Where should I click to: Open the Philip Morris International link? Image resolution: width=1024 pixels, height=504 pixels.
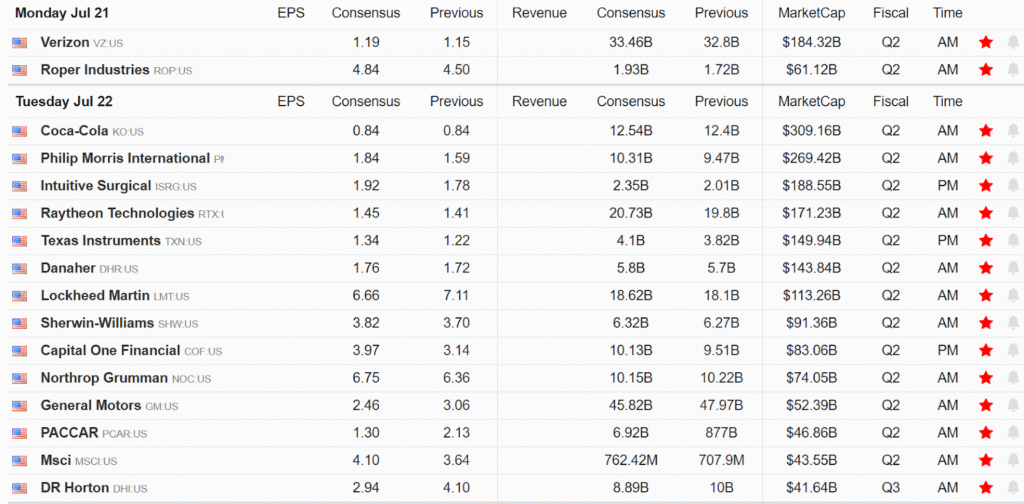pyautogui.click(x=125, y=158)
